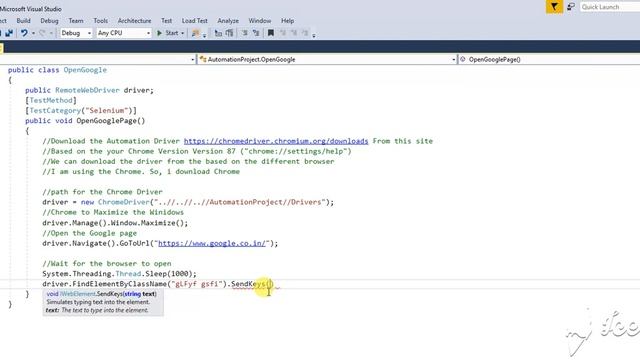Click the decrease indent toolbar icon
This screenshot has width=640, height=360.
[218, 33]
